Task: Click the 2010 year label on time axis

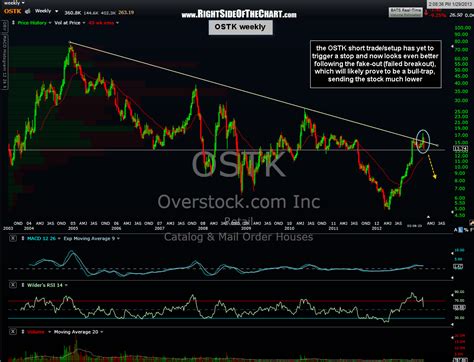Action: 289,228
